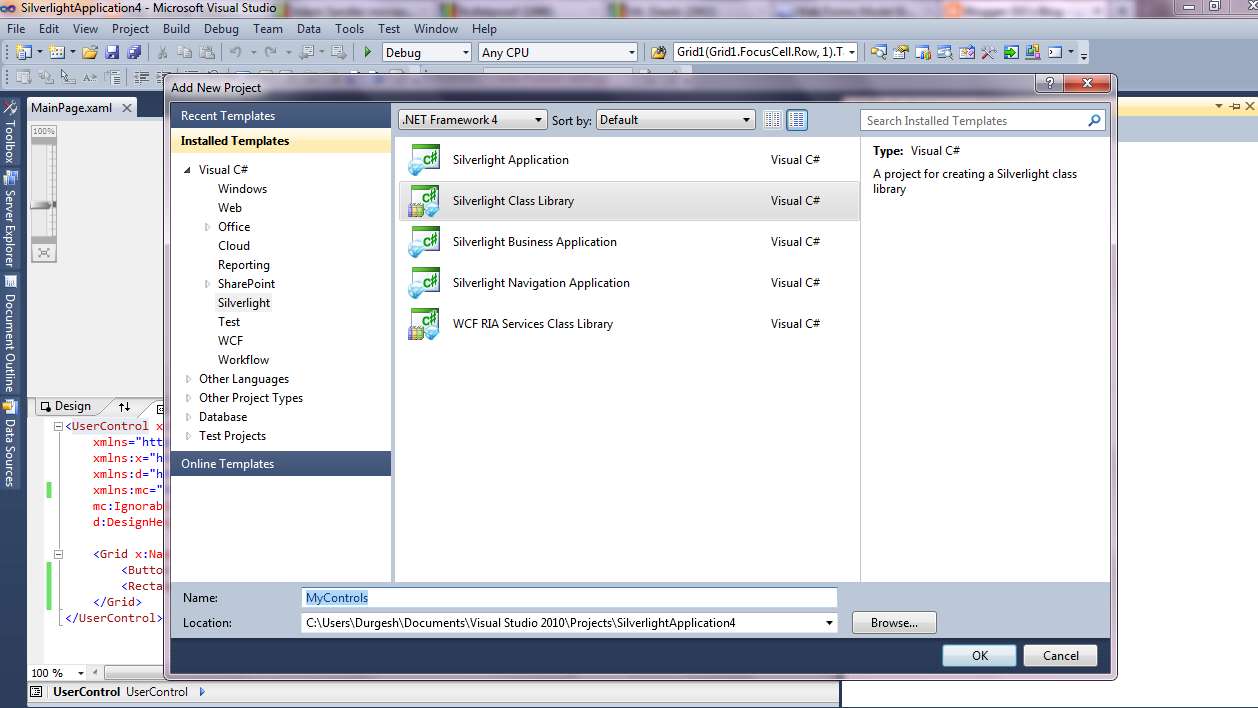
Task: Open the Location path dropdown arrow
Action: [x=829, y=623]
